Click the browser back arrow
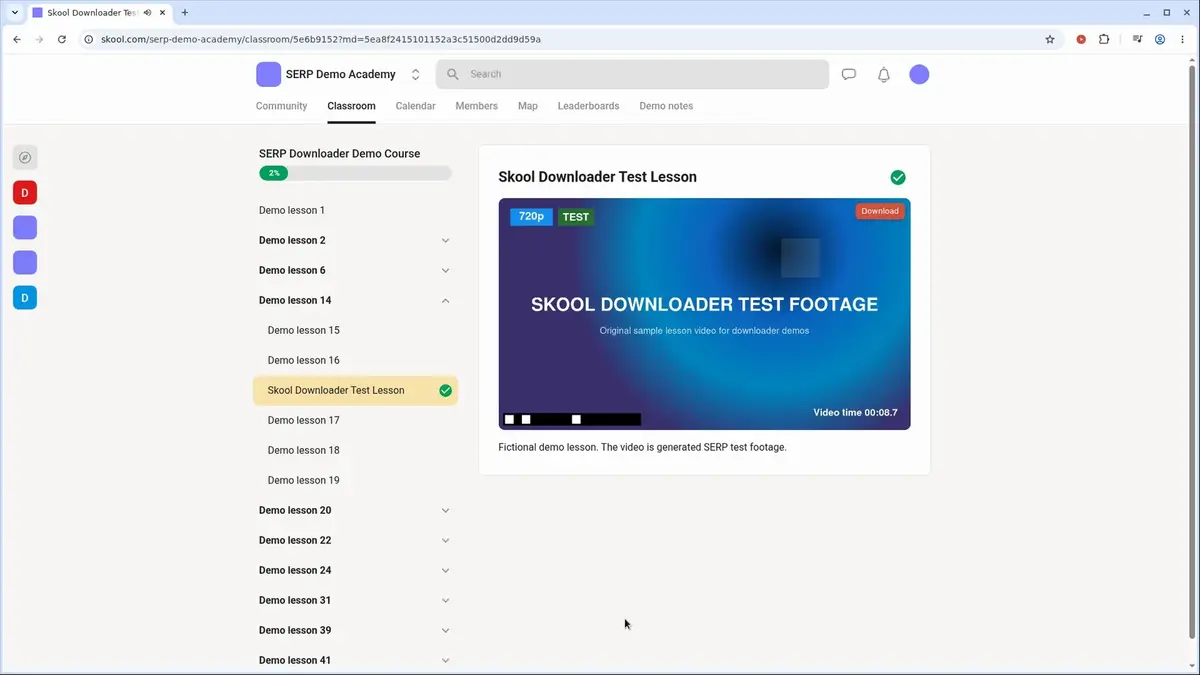Screen dimensions: 1200x675 coord(17,39)
